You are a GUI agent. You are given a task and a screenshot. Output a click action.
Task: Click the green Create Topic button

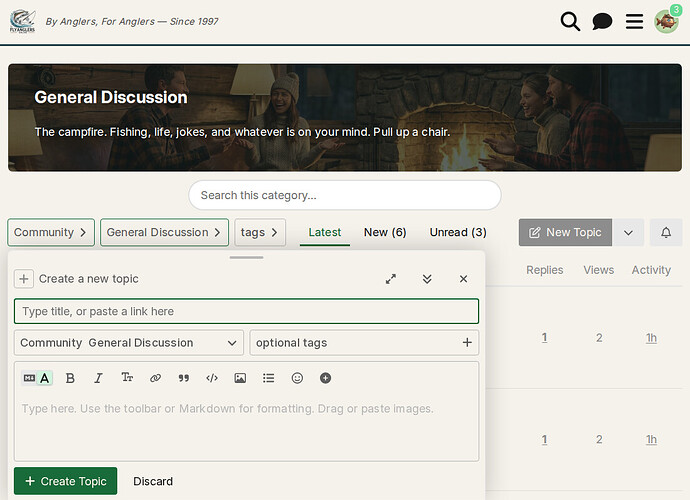(x=65, y=481)
